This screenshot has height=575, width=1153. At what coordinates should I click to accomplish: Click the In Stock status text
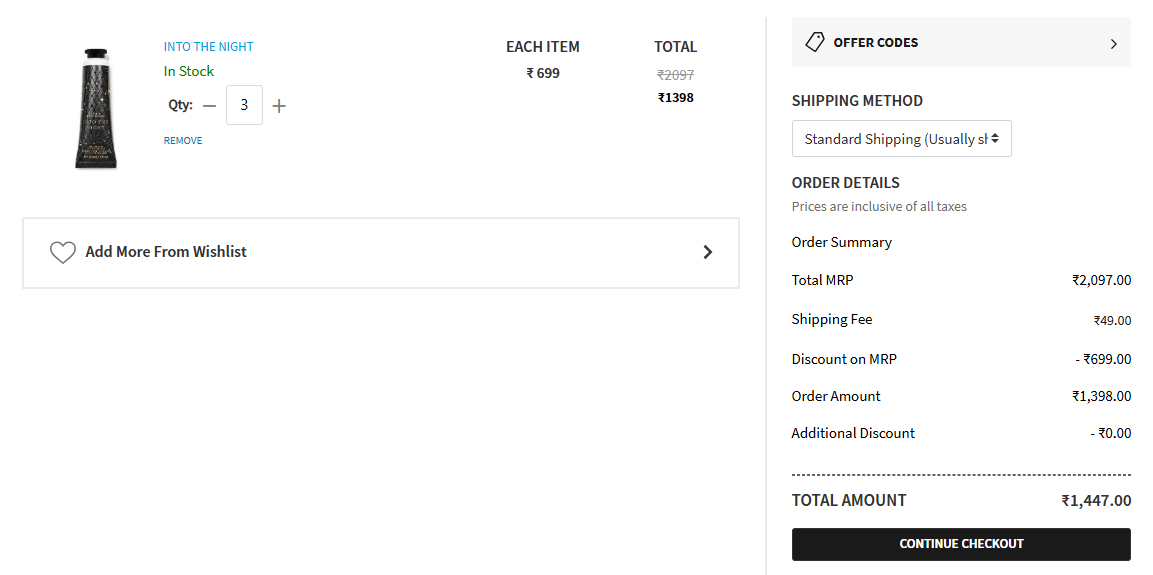(x=189, y=71)
